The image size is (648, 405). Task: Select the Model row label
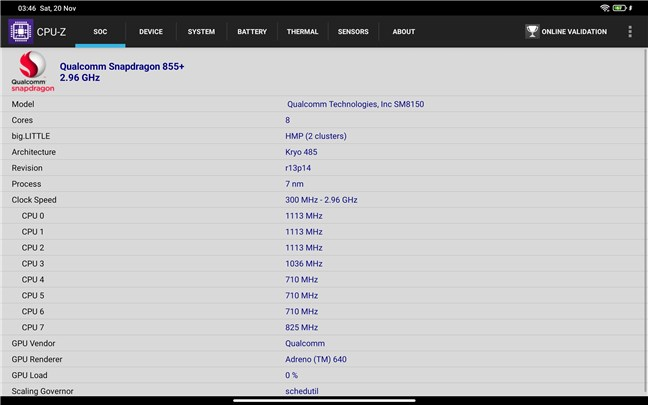coord(23,104)
